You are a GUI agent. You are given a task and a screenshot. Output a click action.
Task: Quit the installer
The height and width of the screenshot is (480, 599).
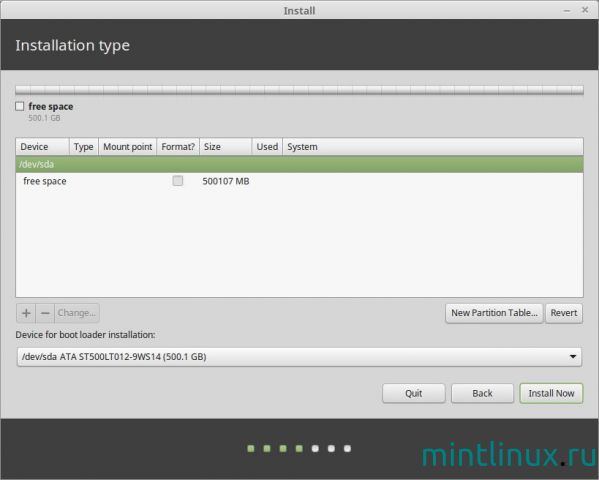coord(414,393)
